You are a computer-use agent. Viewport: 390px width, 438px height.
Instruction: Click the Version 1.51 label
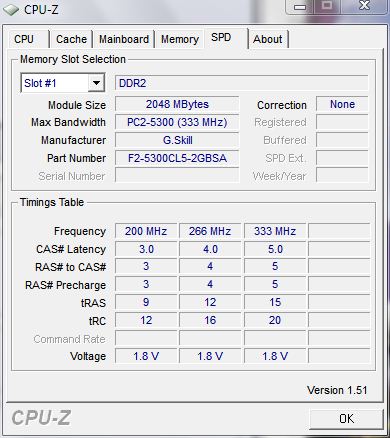pyautogui.click(x=337, y=390)
